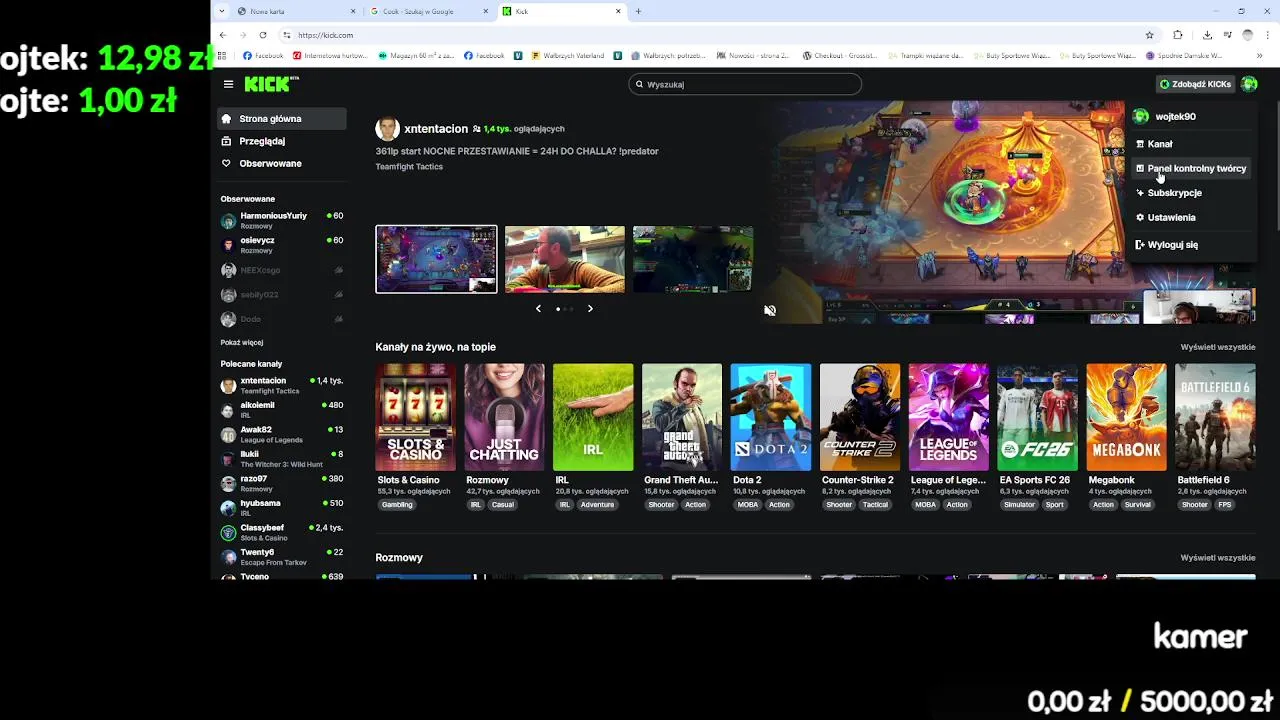Go back with the browser back arrow
This screenshot has width=1280, height=720.
tap(224, 35)
